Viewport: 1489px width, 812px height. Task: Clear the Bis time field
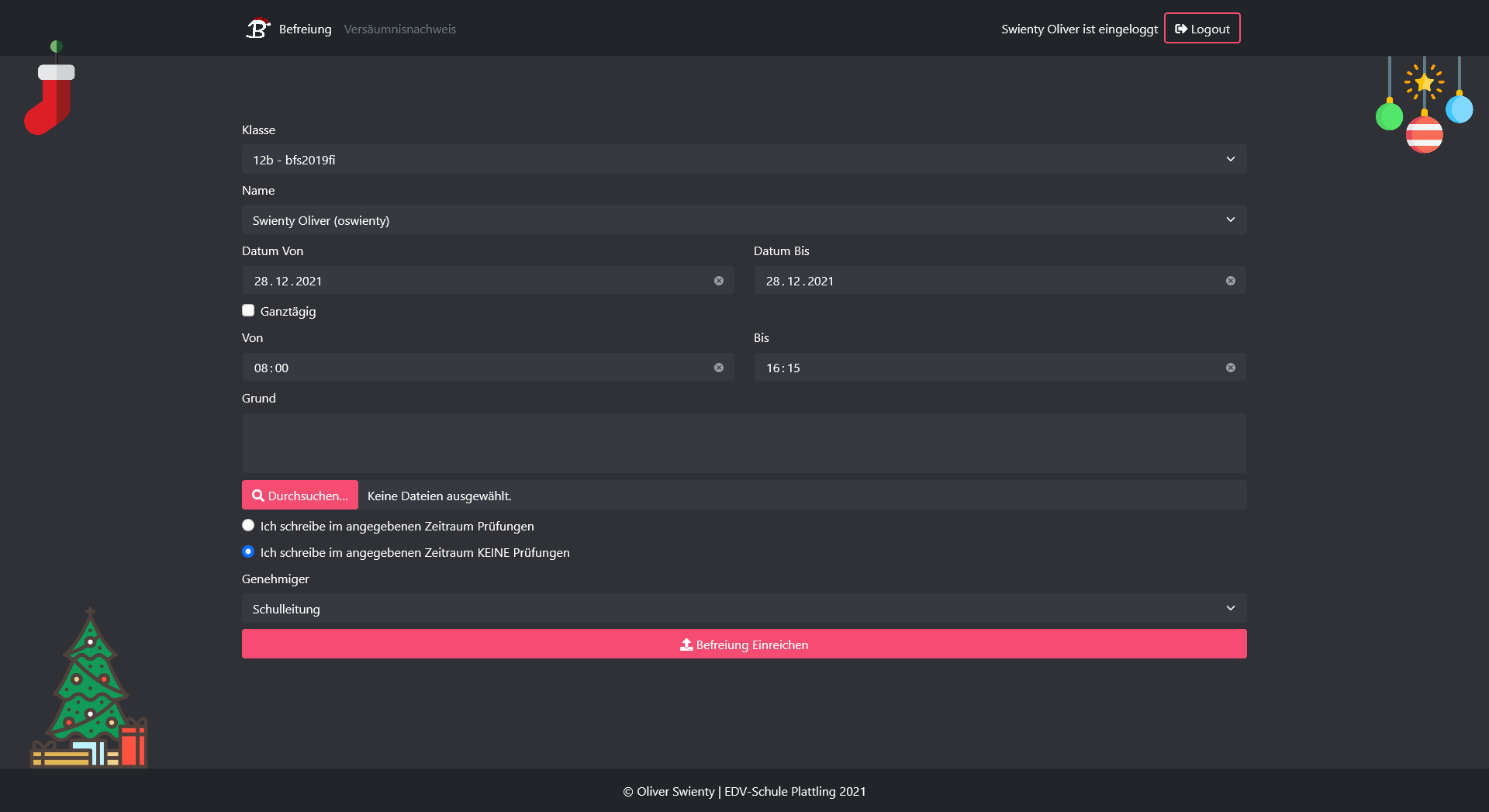point(1231,368)
